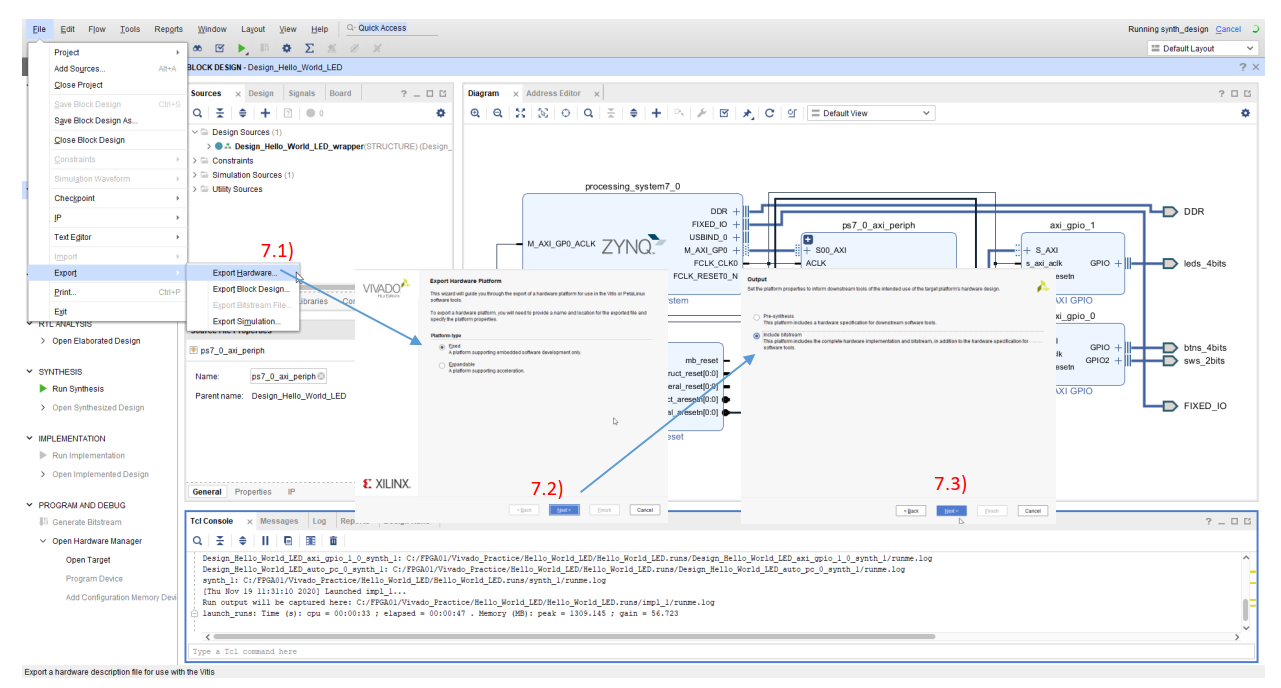Click Generate Bitstream in Flow Navigator
This screenshot has width=1281, height=688.
coord(86,523)
